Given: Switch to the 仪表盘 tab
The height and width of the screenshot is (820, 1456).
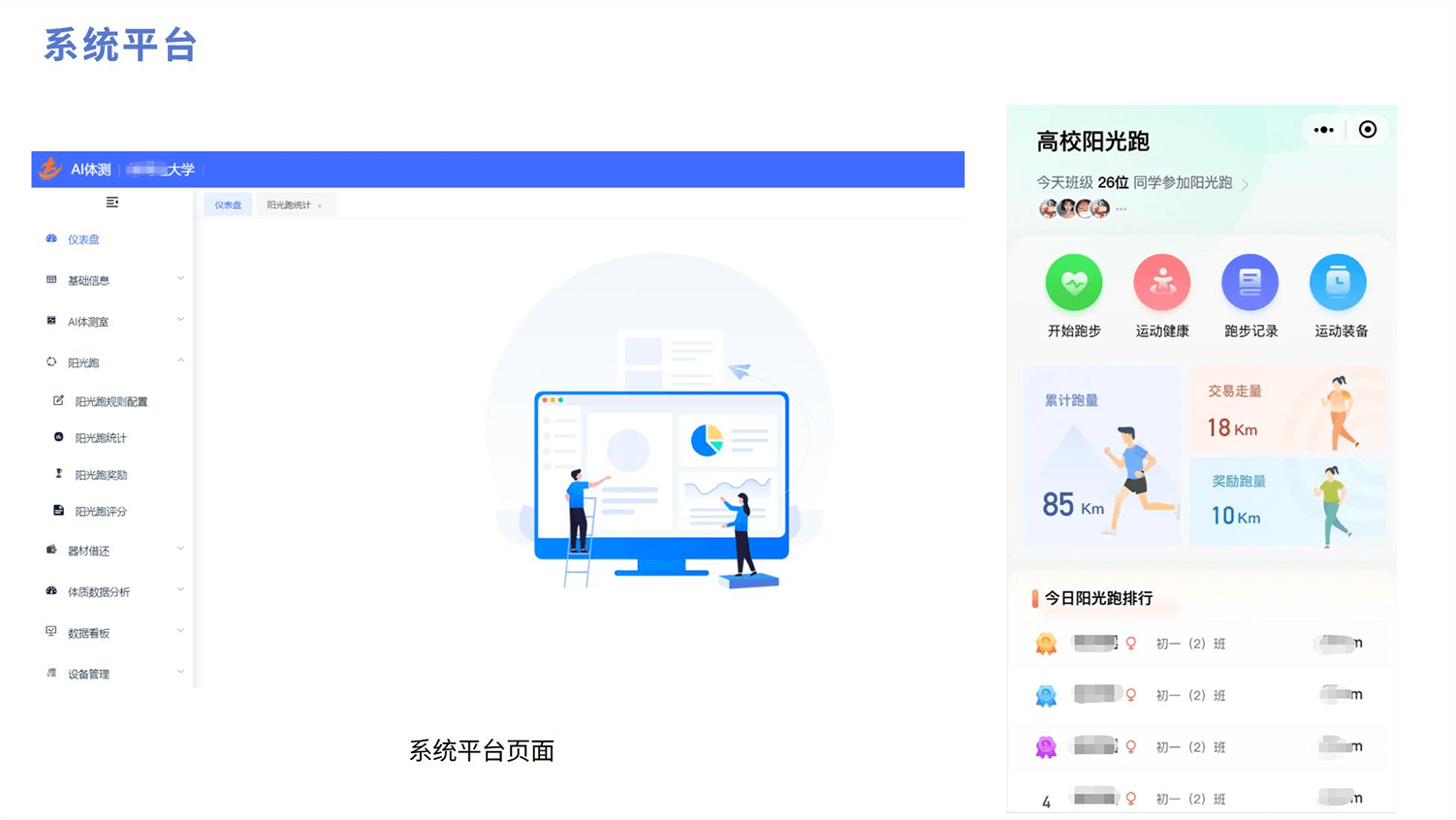Looking at the screenshot, I should tap(228, 205).
